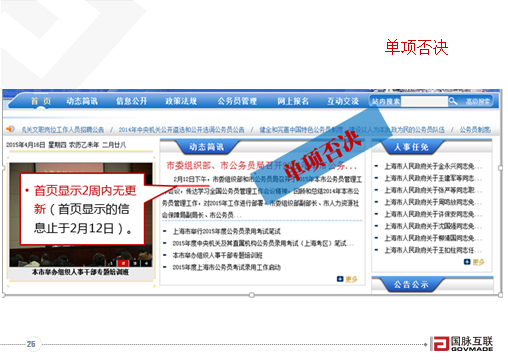Open the 动态简讯 navigation menu
Image resolution: width=508 pixels, height=360 pixels.
point(82,101)
